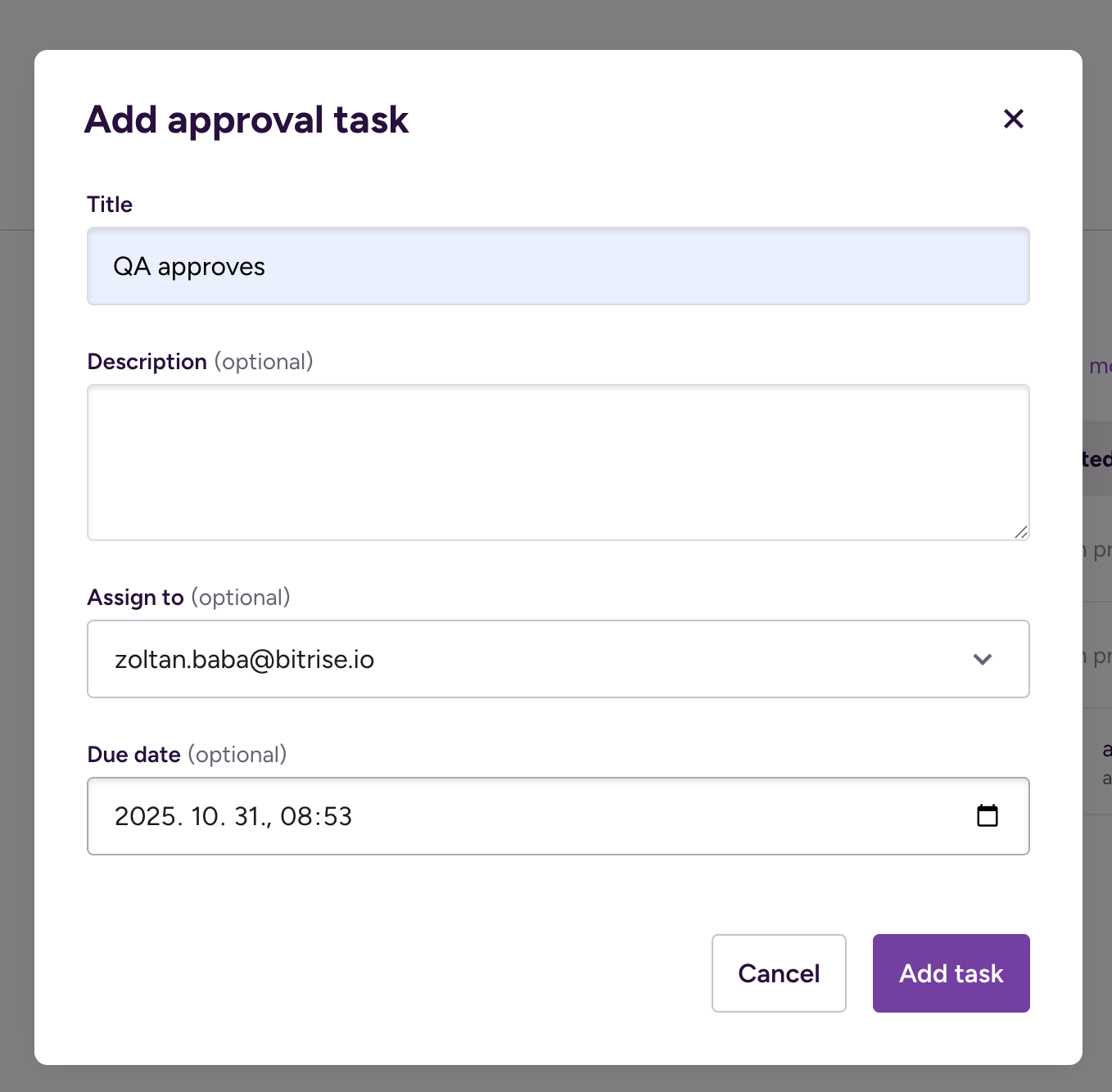Click the Add task button
The height and width of the screenshot is (1092, 1112).
950,973
